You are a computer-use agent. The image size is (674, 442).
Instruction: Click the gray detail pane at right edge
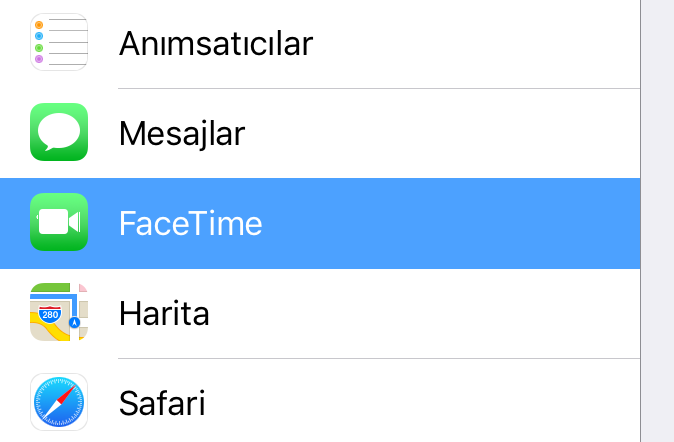coord(657,220)
